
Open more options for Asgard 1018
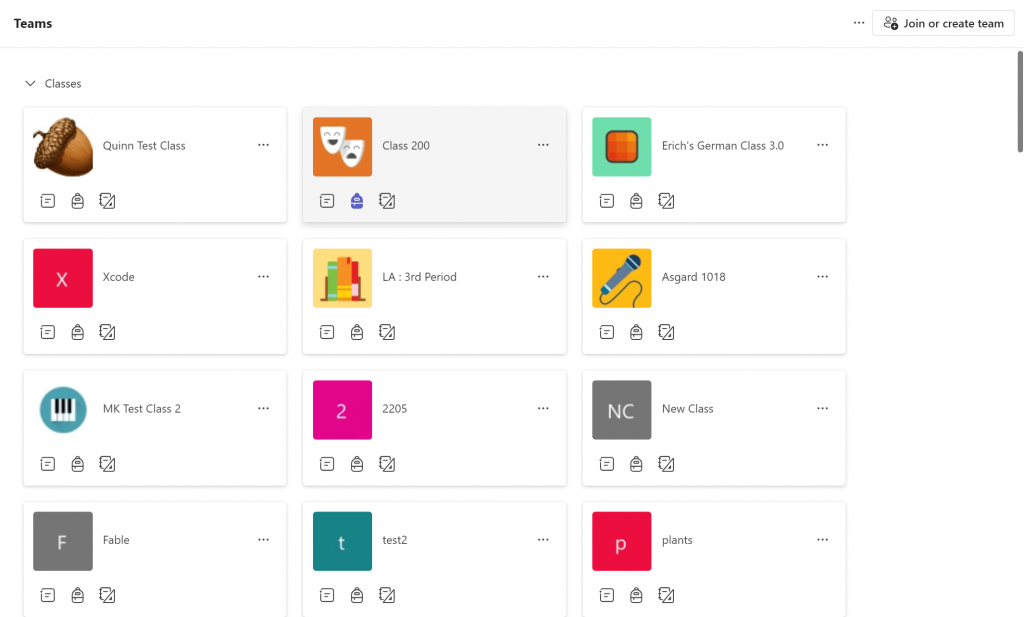822,277
